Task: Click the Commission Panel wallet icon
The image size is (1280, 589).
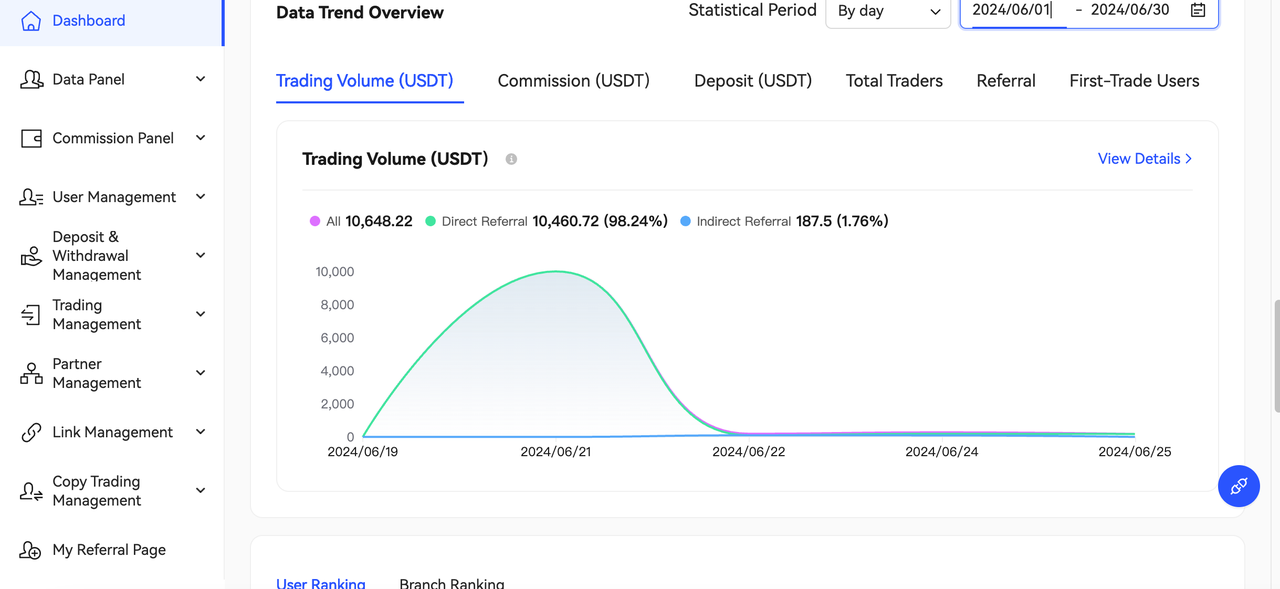Action: click(x=31, y=139)
